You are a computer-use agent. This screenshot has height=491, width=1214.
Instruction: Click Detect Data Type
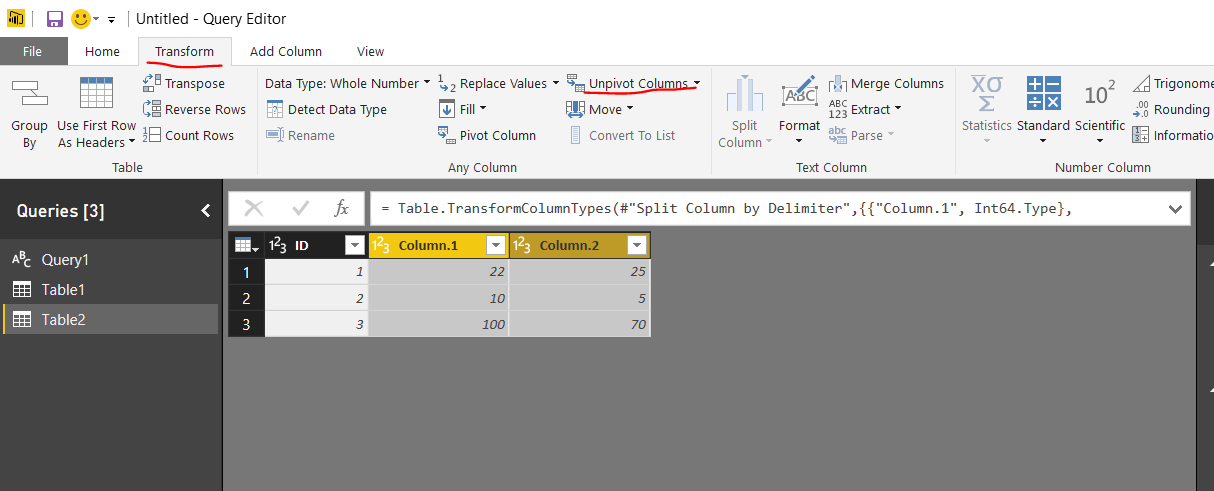pyautogui.click(x=326, y=109)
